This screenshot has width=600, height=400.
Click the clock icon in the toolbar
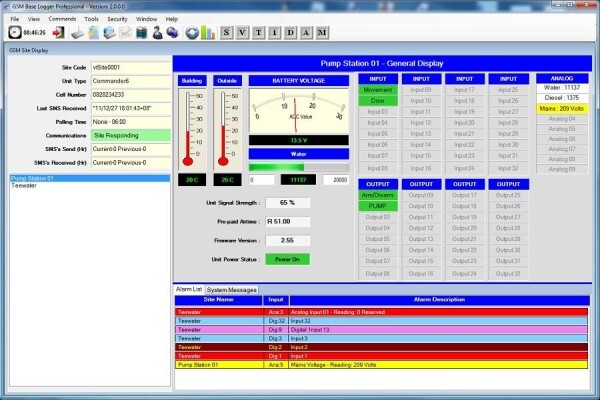pos(15,32)
